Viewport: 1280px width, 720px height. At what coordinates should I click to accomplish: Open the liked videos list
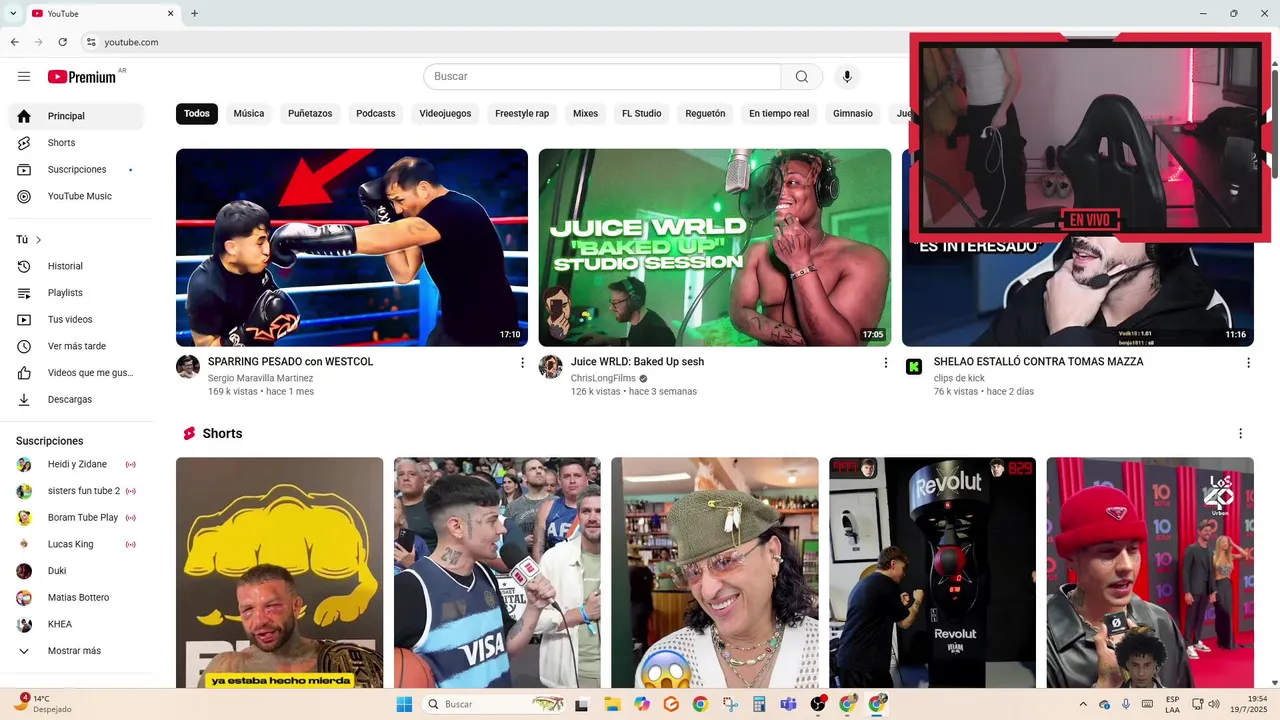click(76, 373)
